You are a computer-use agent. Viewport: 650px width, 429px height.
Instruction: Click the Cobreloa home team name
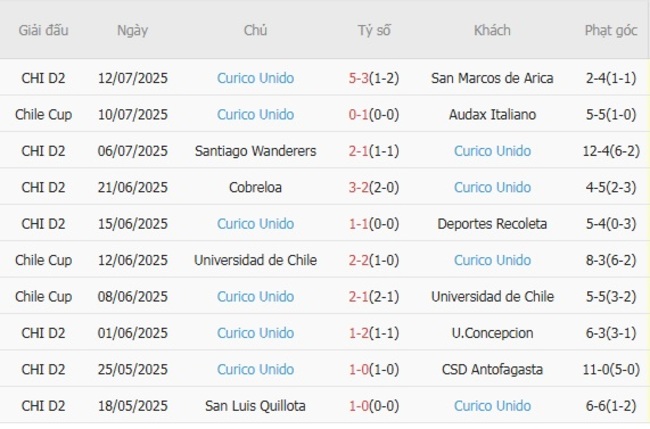pyautogui.click(x=255, y=187)
